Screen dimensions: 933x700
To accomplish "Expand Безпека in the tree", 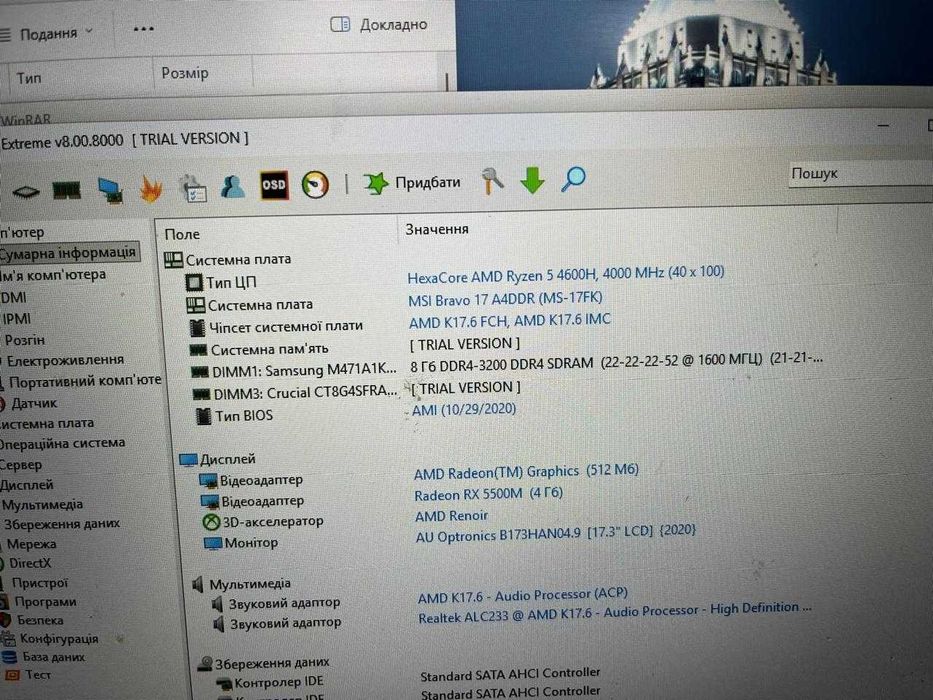I will click(x=40, y=620).
